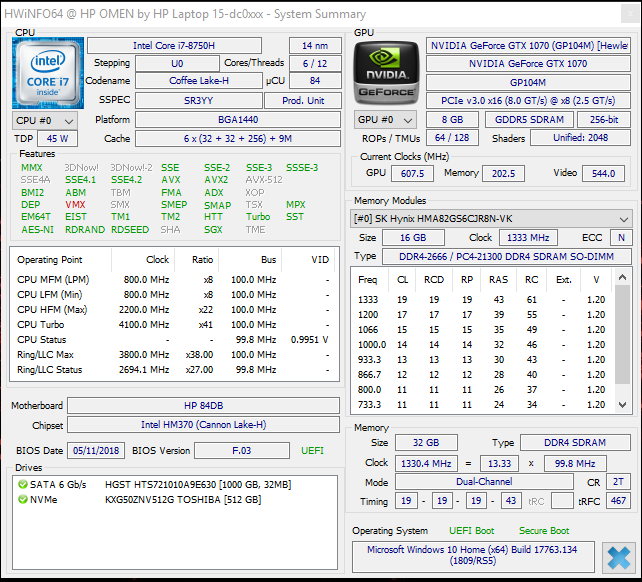Click the BIOS version F.03 field
The height and width of the screenshot is (582, 642).
coord(242,451)
